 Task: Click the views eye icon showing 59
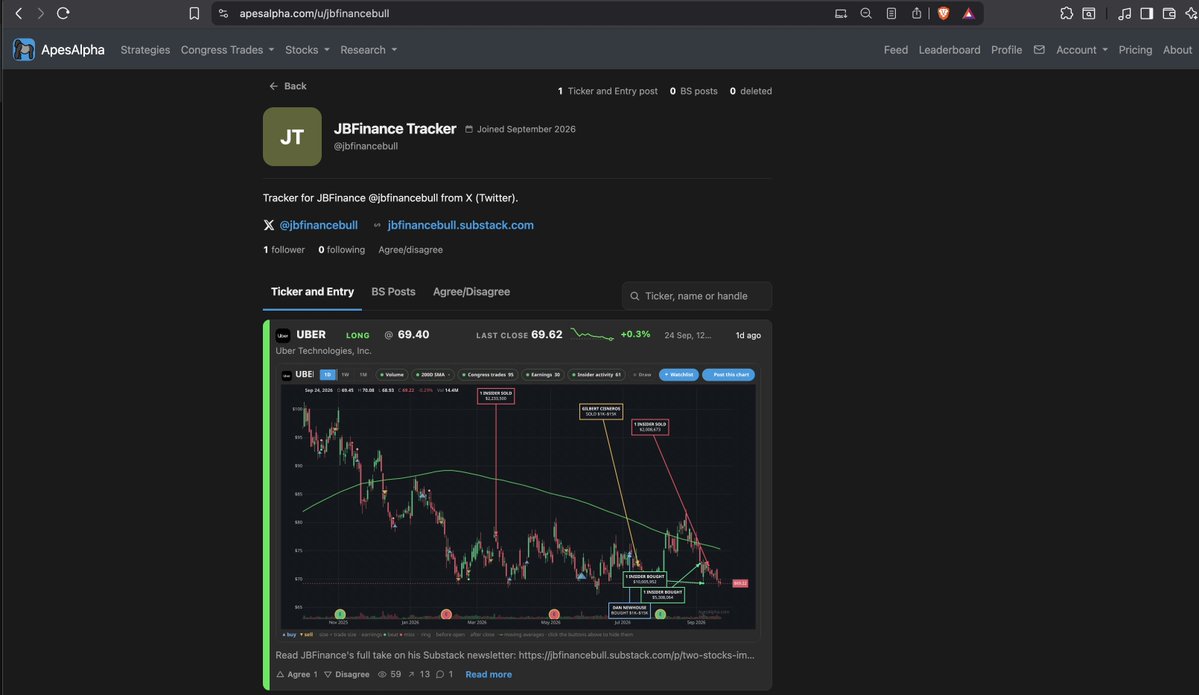coord(382,674)
